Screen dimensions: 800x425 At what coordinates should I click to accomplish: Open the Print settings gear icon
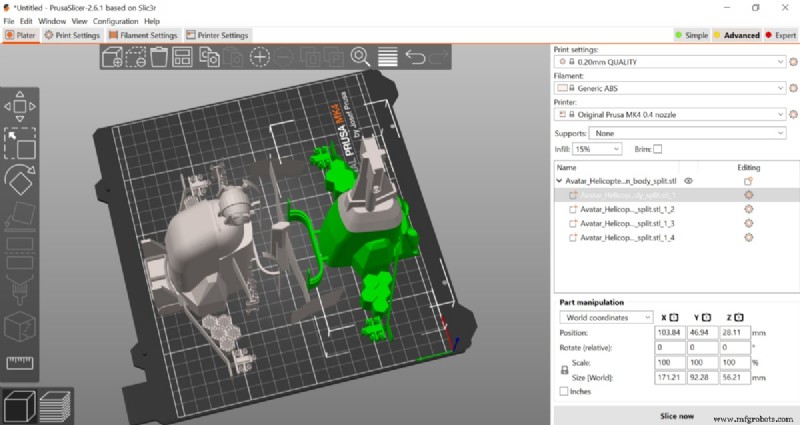pyautogui.click(x=793, y=62)
